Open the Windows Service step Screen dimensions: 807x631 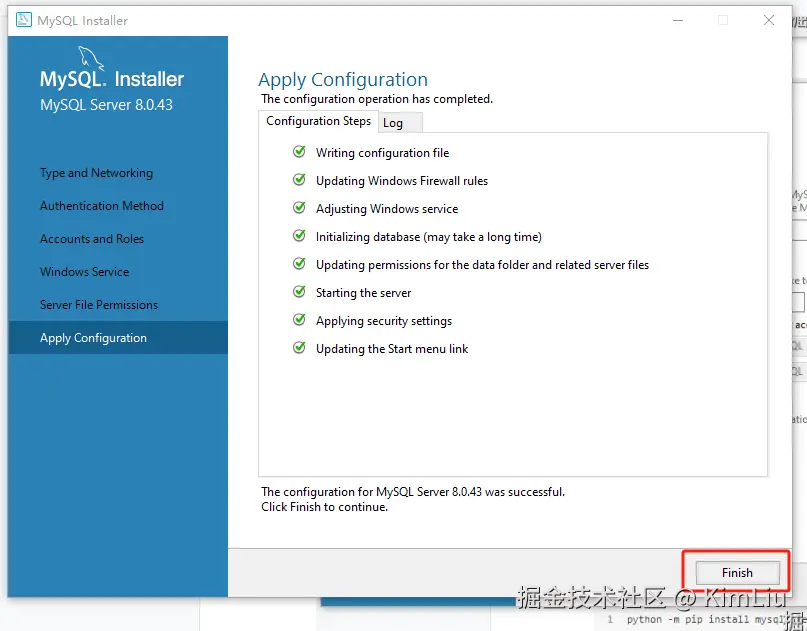point(84,272)
